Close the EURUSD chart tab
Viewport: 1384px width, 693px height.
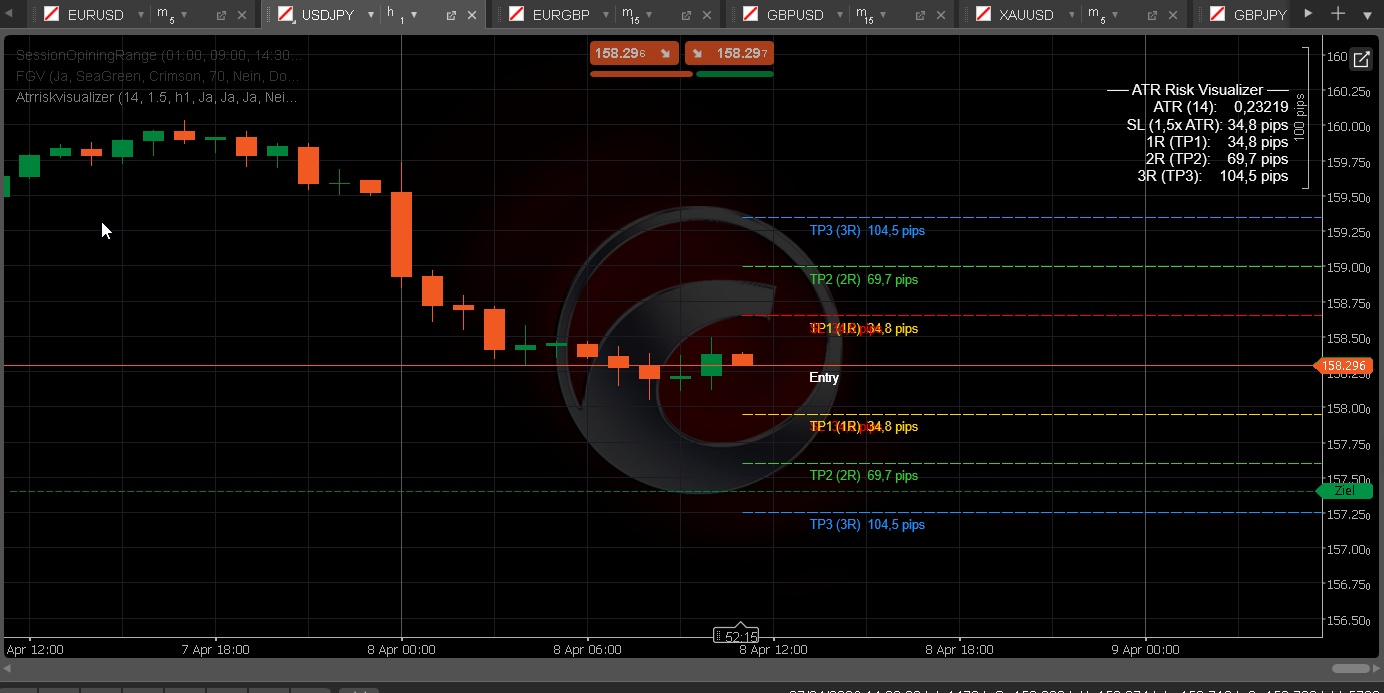(x=242, y=15)
